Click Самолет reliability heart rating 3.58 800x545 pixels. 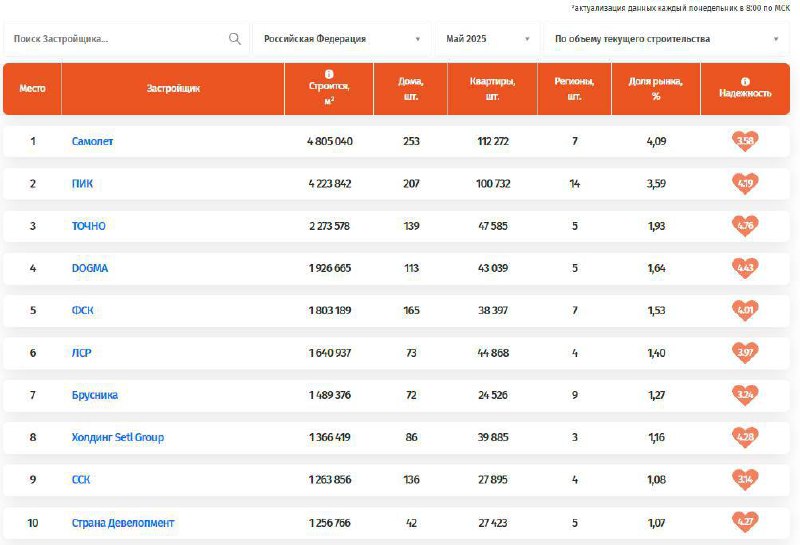click(x=745, y=141)
